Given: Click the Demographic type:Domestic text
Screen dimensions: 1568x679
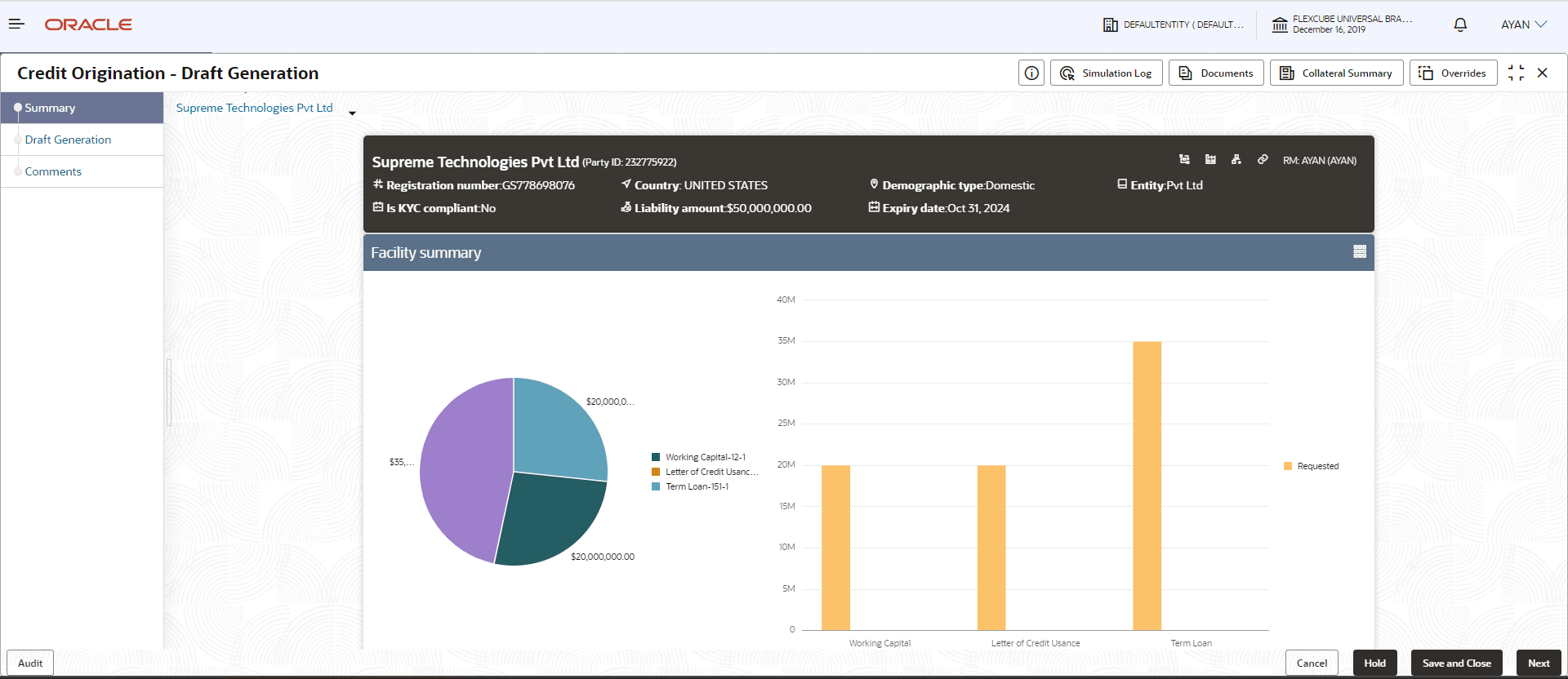Looking at the screenshot, I should [x=959, y=185].
